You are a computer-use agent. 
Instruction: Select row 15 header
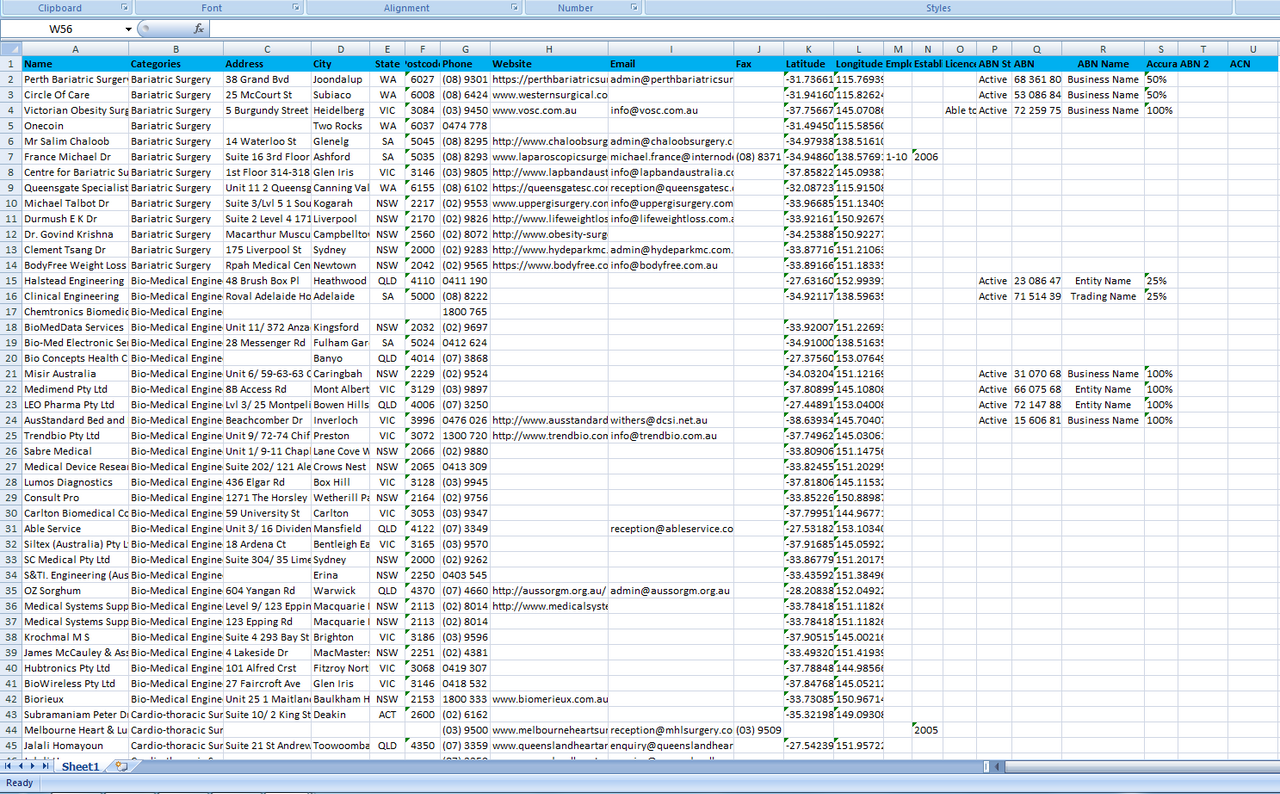coord(11,281)
